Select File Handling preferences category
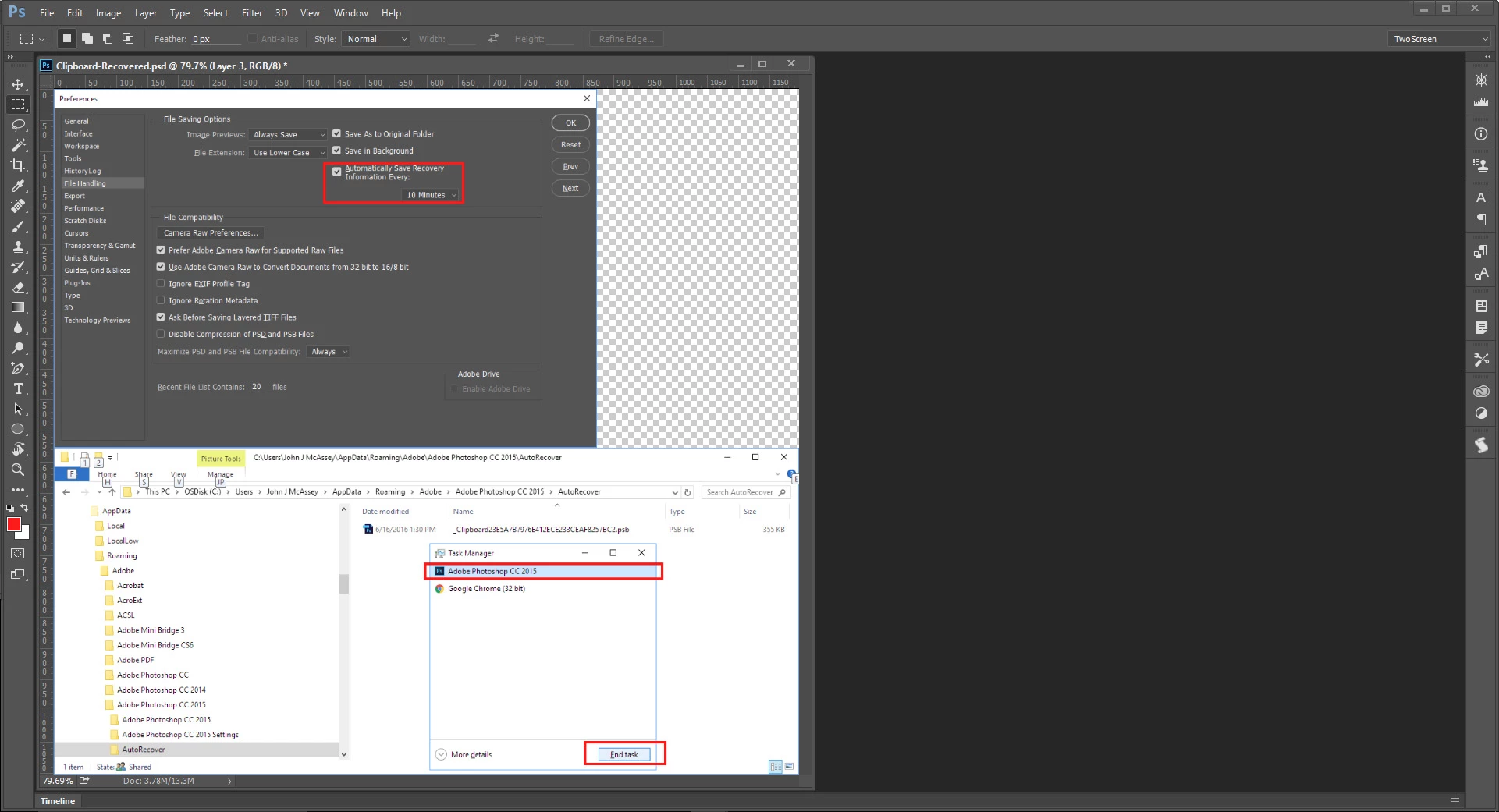Image resolution: width=1499 pixels, height=812 pixels. pos(103,183)
